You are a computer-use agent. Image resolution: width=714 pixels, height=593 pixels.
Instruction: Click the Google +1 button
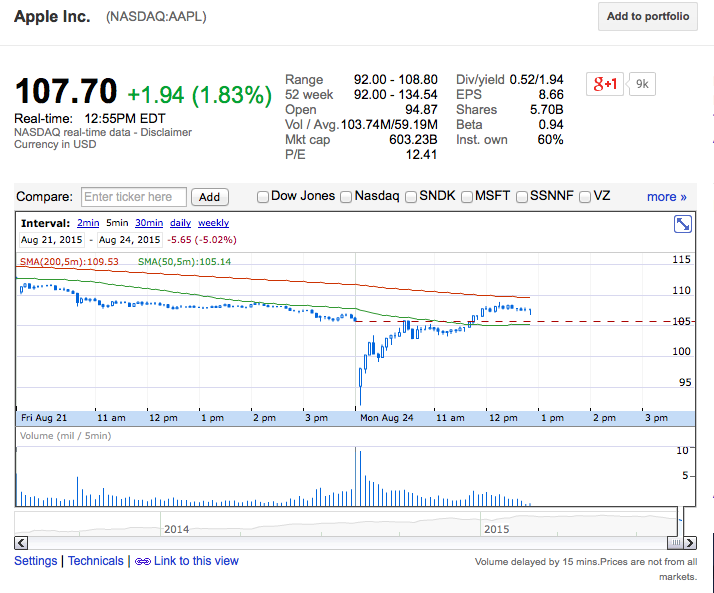(x=605, y=84)
